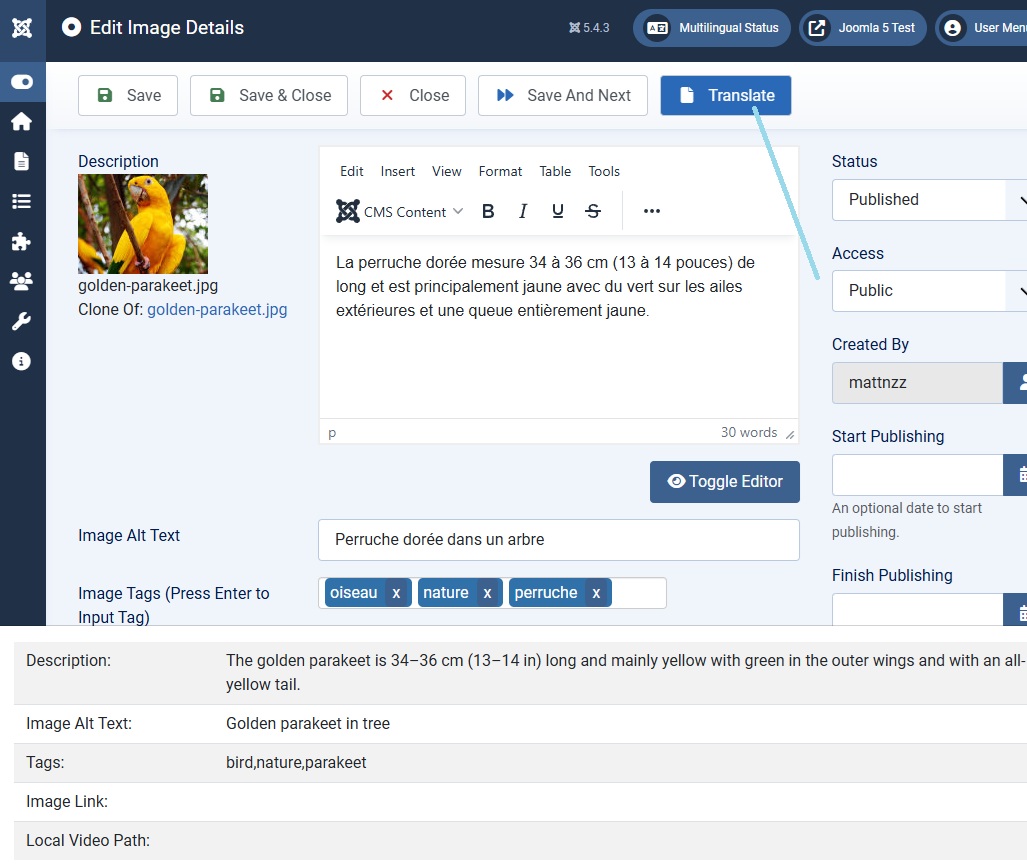
Task: Open the Access dropdown set to Public
Action: point(929,291)
